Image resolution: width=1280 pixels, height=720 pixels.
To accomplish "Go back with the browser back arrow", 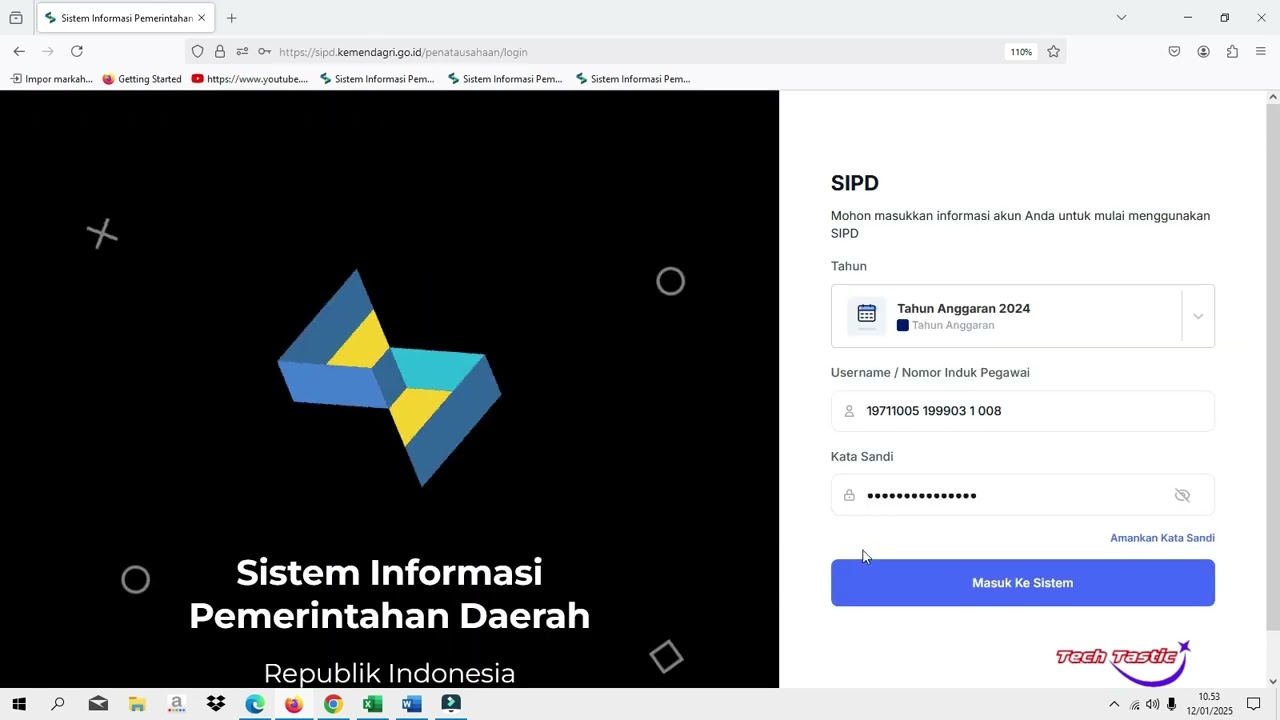I will [x=19, y=51].
